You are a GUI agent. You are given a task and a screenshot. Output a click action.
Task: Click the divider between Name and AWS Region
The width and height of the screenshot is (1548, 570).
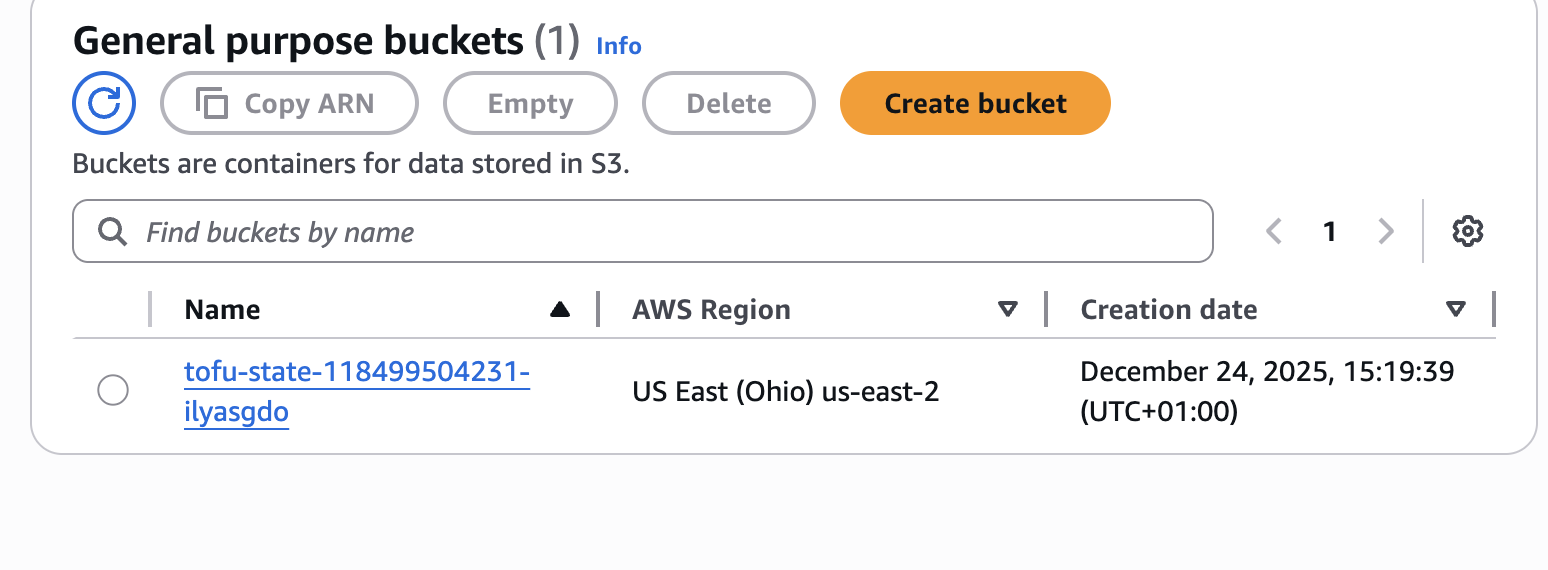coord(598,309)
